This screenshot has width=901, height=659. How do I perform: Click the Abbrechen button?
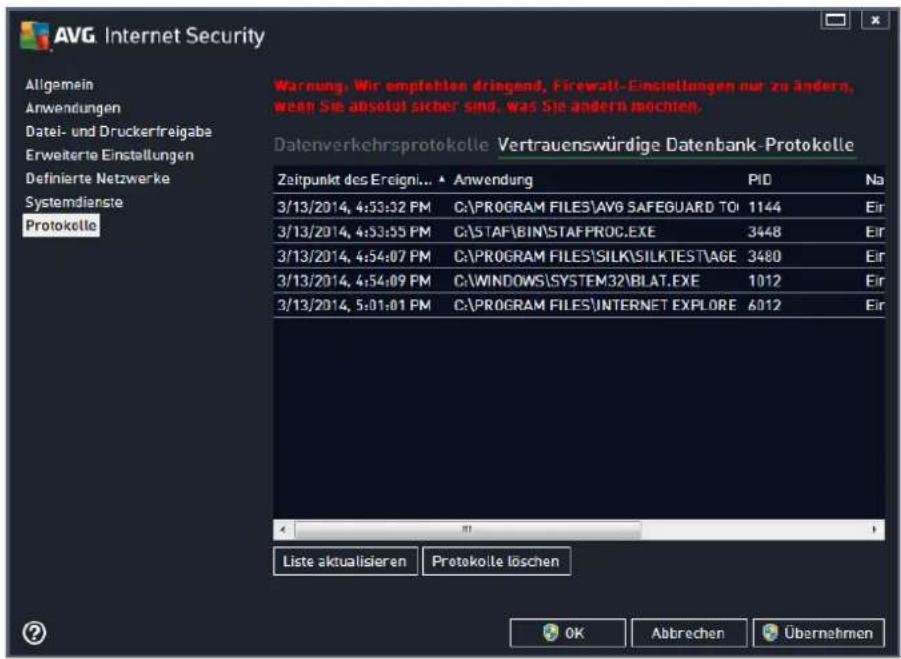[x=689, y=633]
